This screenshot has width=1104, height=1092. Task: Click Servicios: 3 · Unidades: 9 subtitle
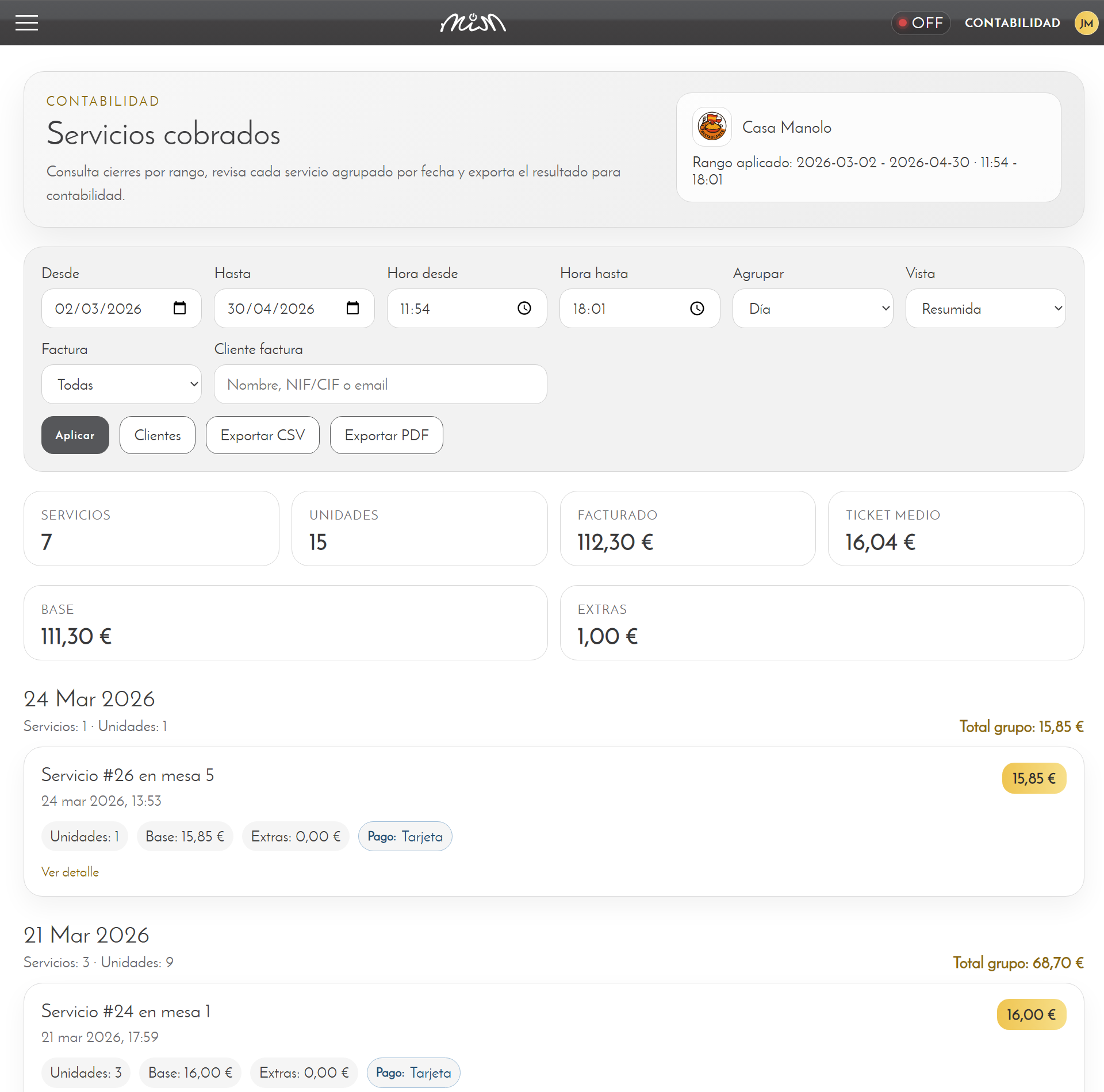[98, 963]
